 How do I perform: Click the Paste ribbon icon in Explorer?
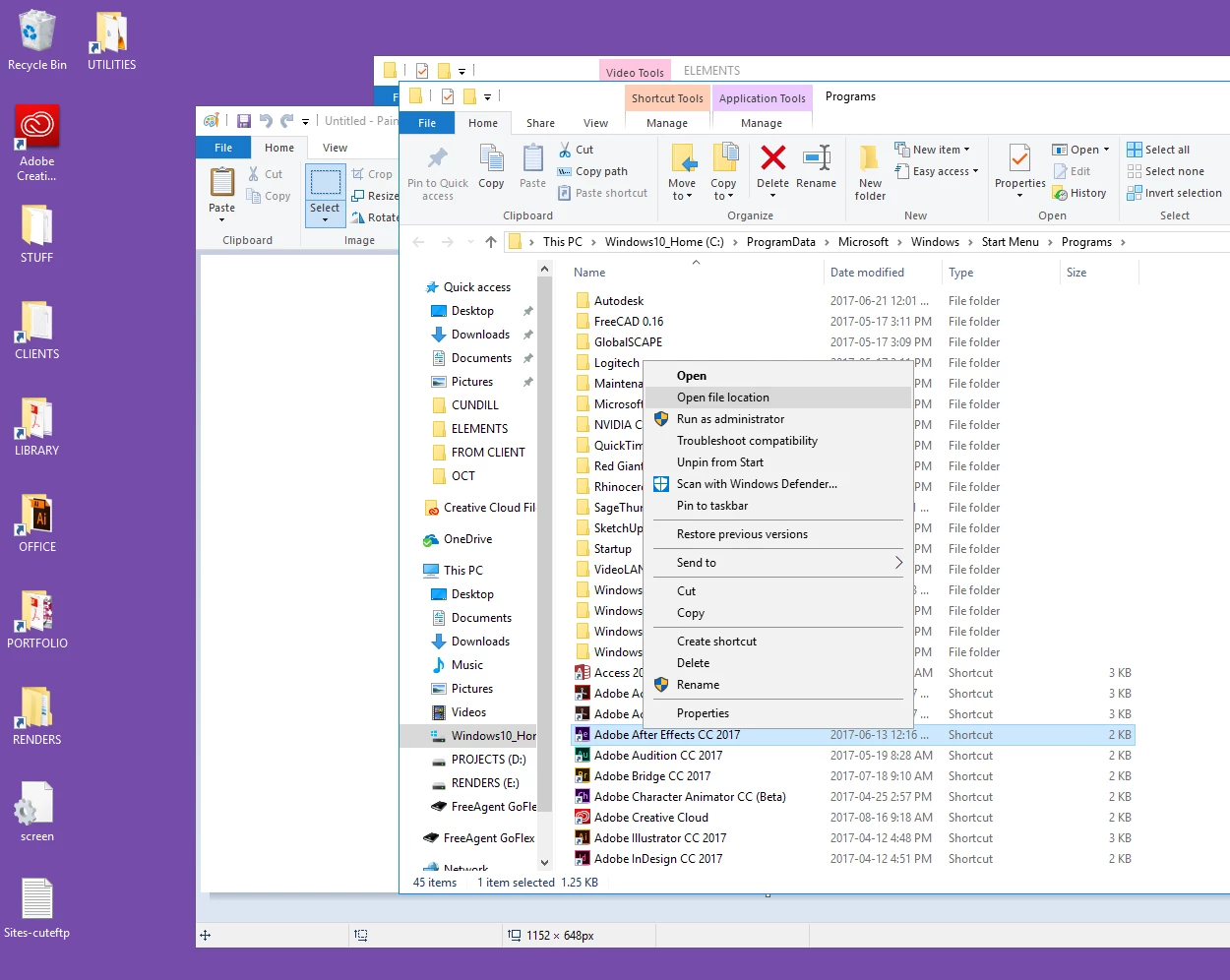pyautogui.click(x=533, y=158)
